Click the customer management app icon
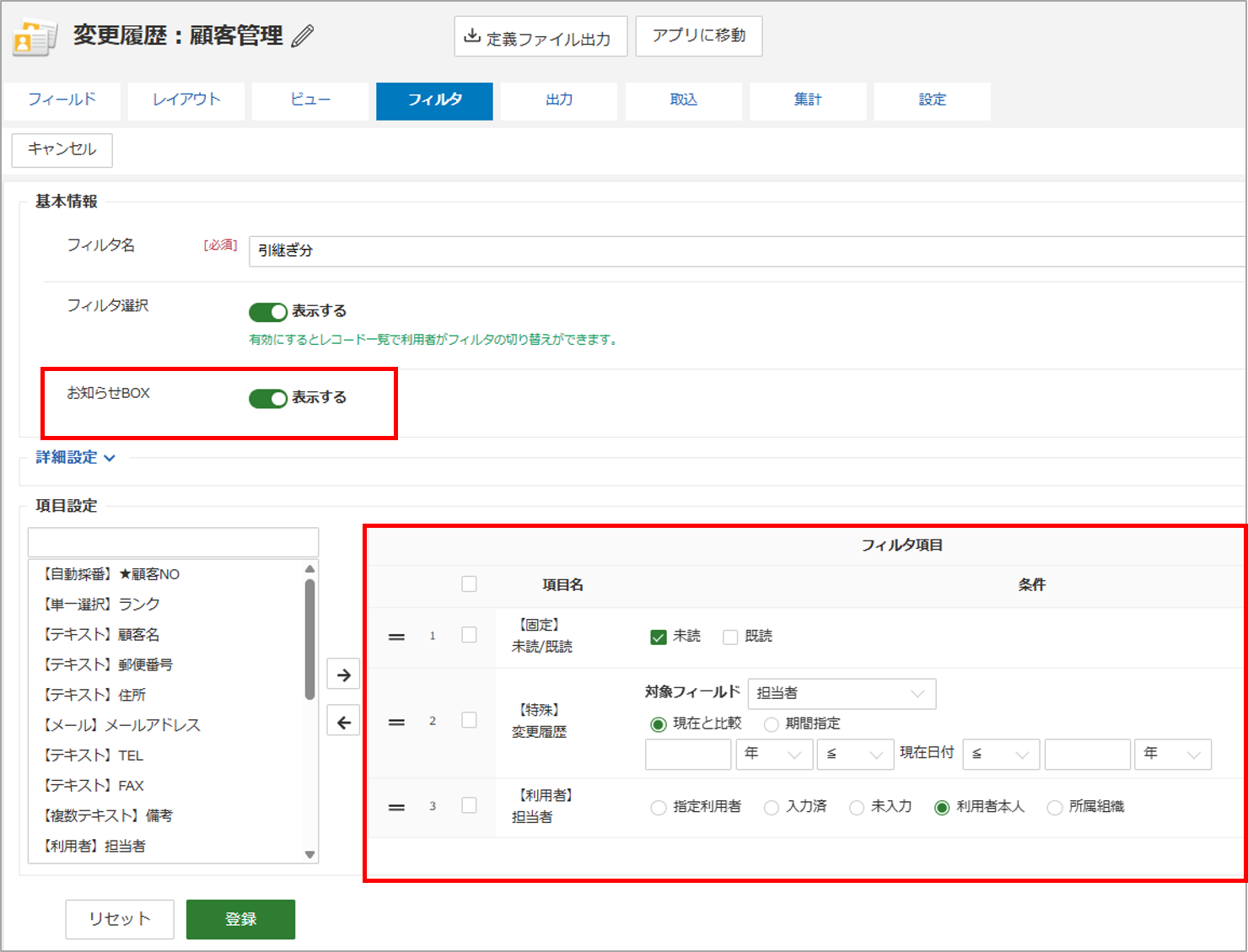 pyautogui.click(x=35, y=38)
